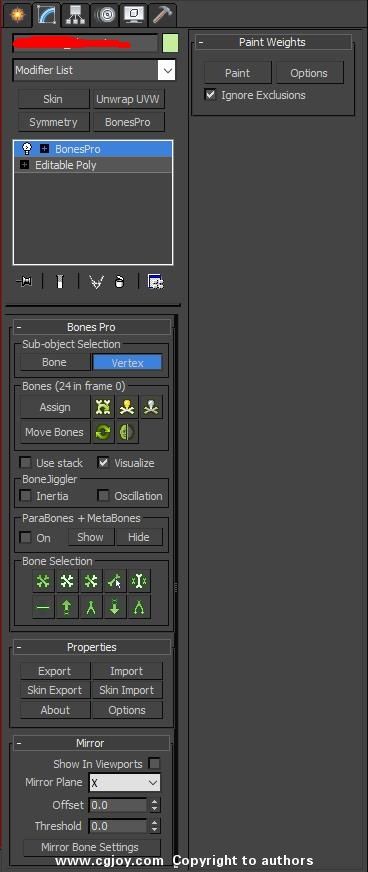Toggle the BonesPro modifier lightbulb

[26, 148]
